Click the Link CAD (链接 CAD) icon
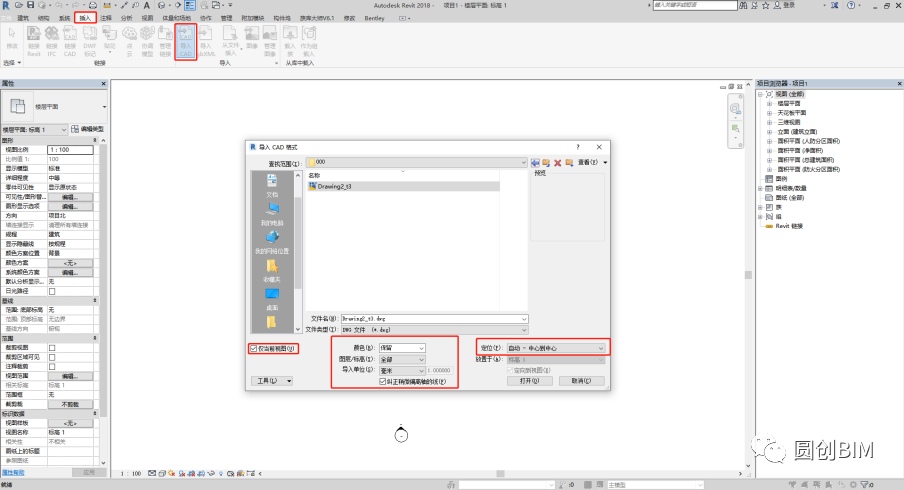The image size is (904, 490). pos(70,41)
